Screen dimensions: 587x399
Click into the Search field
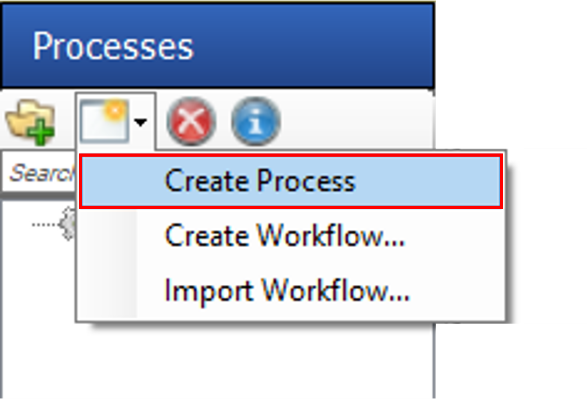[x=39, y=174]
